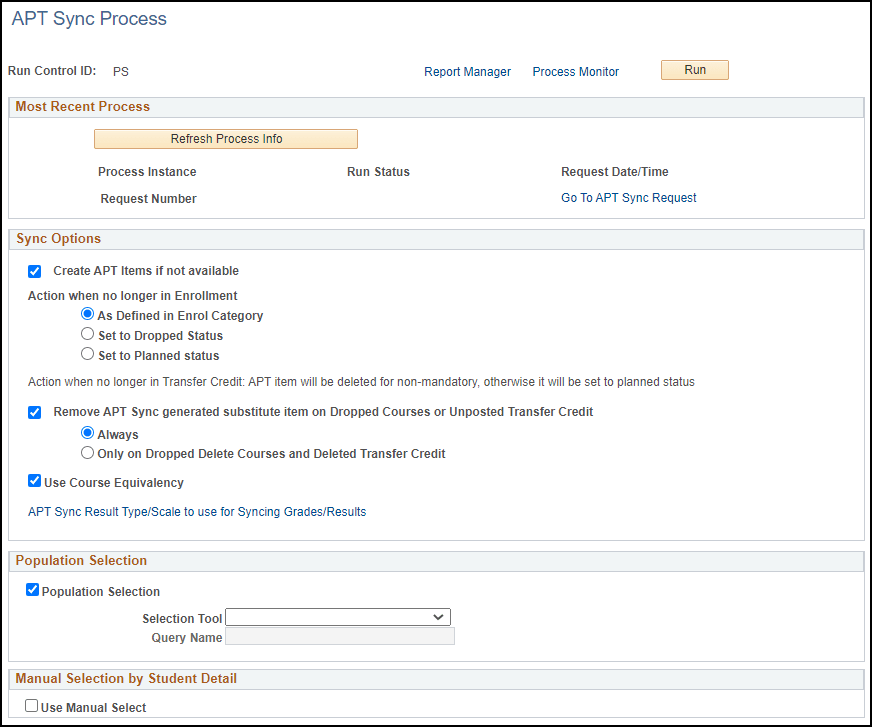Choose Only on Dropped Delete Courses option
Screen dimensions: 872x727
[x=87, y=453]
